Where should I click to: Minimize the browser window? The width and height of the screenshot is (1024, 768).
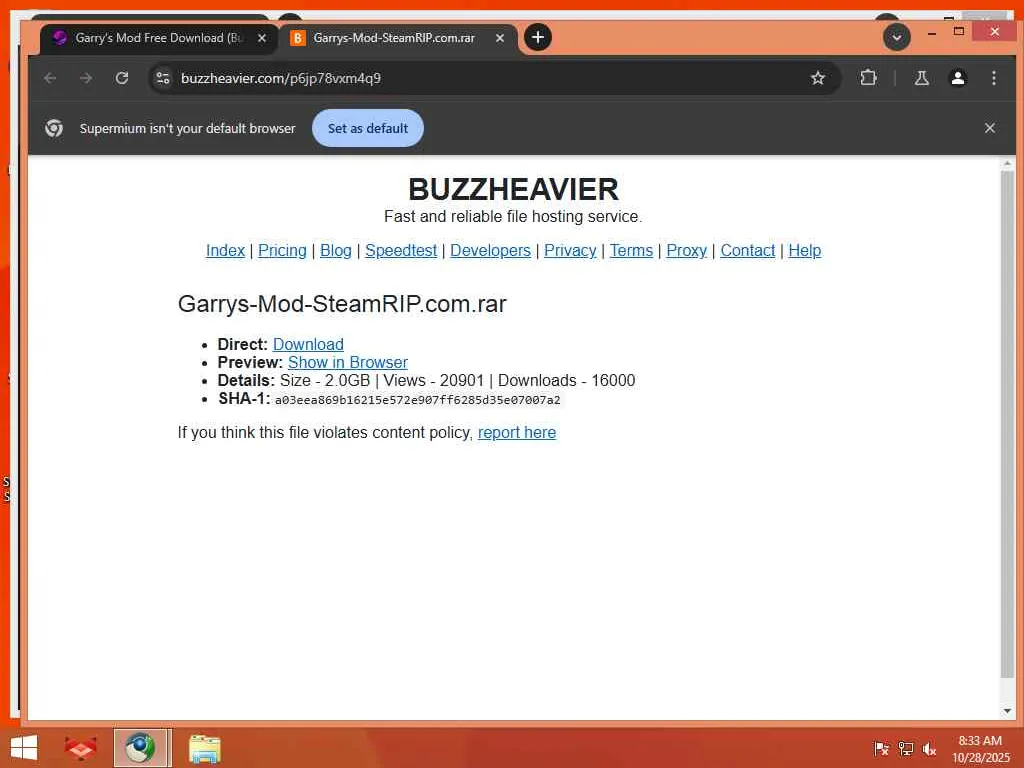pos(932,33)
